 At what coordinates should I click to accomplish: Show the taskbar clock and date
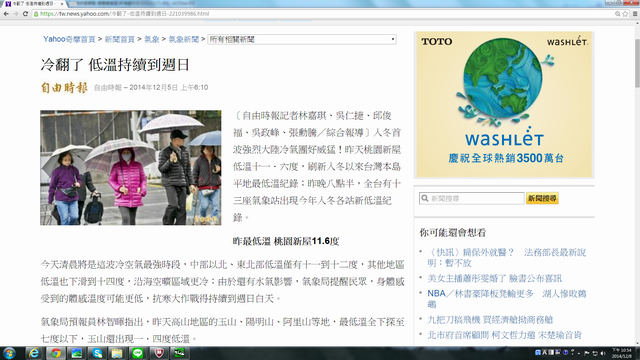pos(623,353)
